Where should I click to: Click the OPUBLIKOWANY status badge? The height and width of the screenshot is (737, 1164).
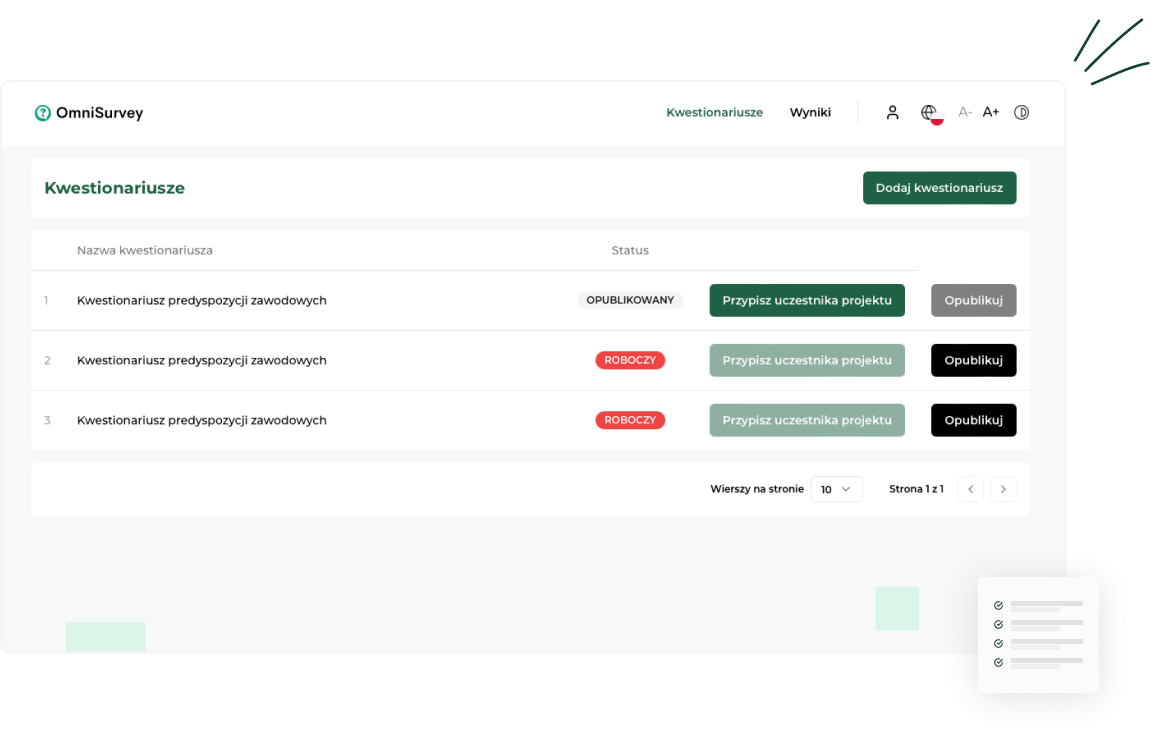630,300
